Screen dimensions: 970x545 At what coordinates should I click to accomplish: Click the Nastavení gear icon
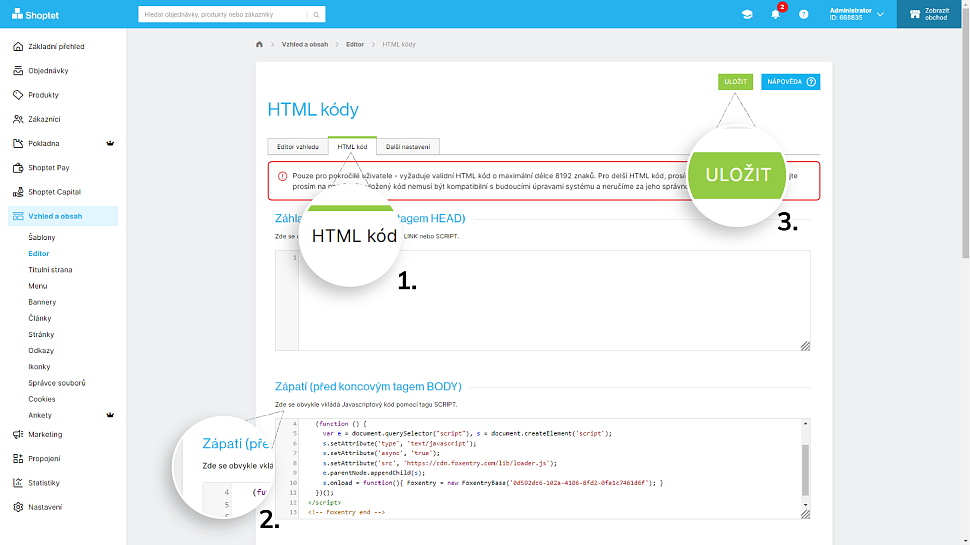click(x=18, y=507)
